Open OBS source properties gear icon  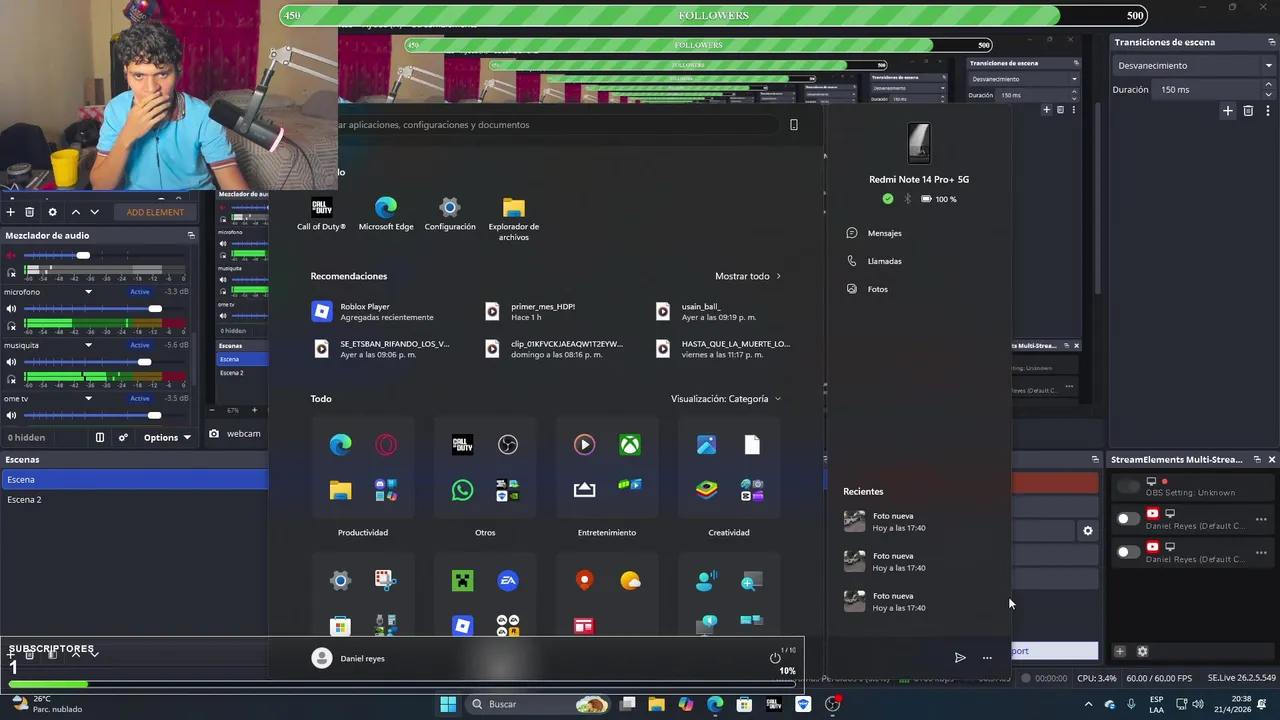pos(52,212)
